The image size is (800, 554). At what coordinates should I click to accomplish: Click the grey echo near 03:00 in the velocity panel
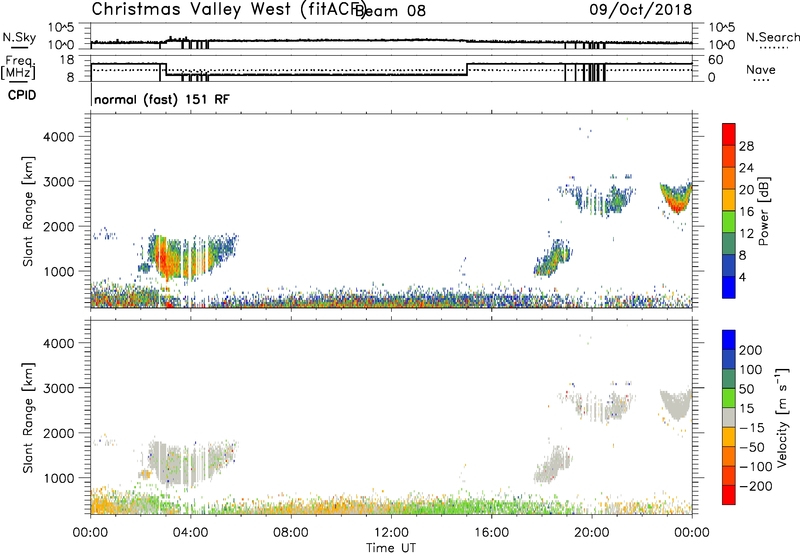pos(164,463)
